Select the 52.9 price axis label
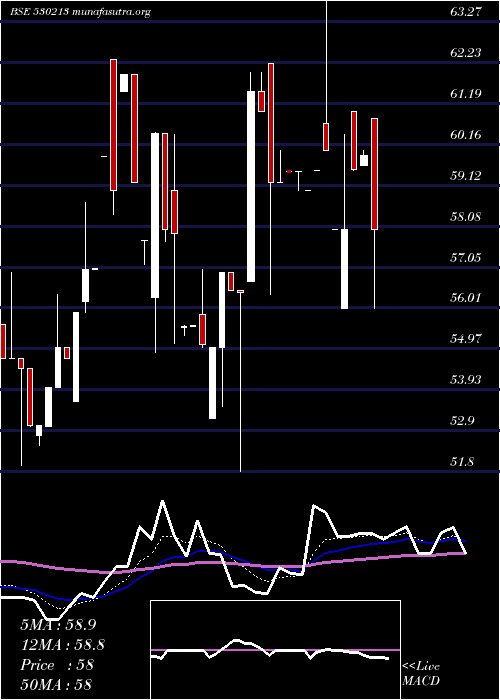This screenshot has height=700, width=500. coord(462,421)
